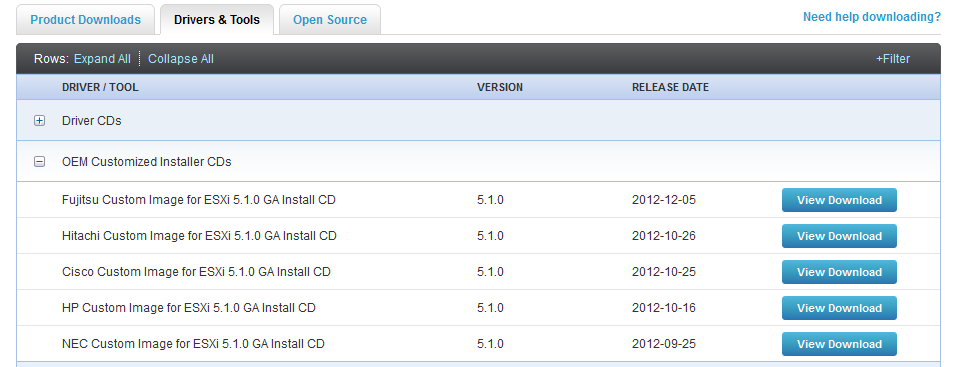Click the RELEASE DATE column header

click(670, 88)
